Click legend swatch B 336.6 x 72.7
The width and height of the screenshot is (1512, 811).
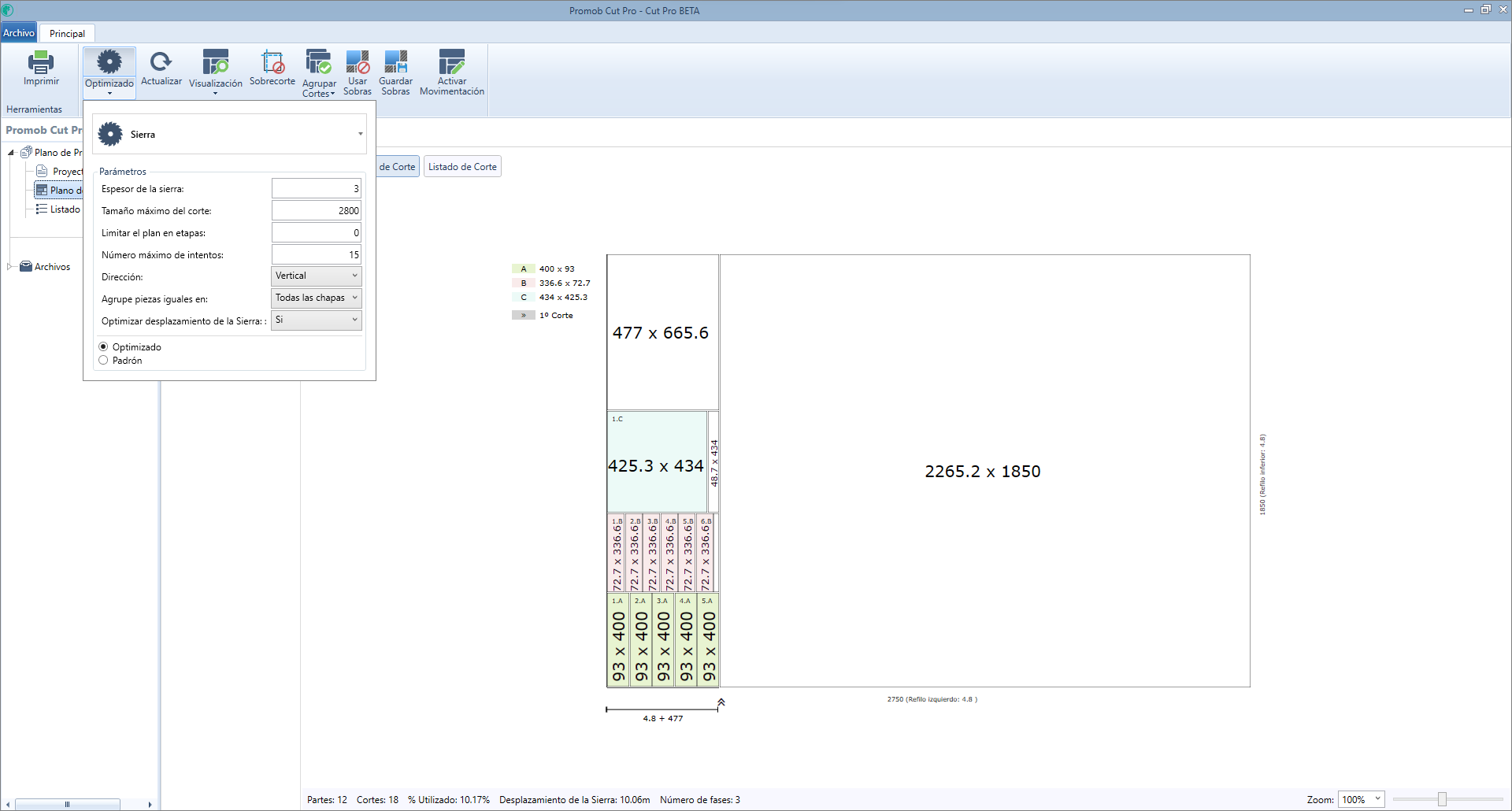(x=523, y=283)
